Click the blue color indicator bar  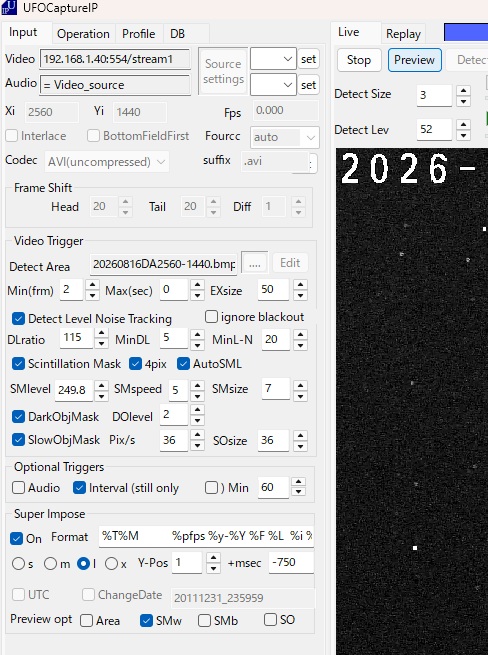pyautogui.click(x=466, y=33)
